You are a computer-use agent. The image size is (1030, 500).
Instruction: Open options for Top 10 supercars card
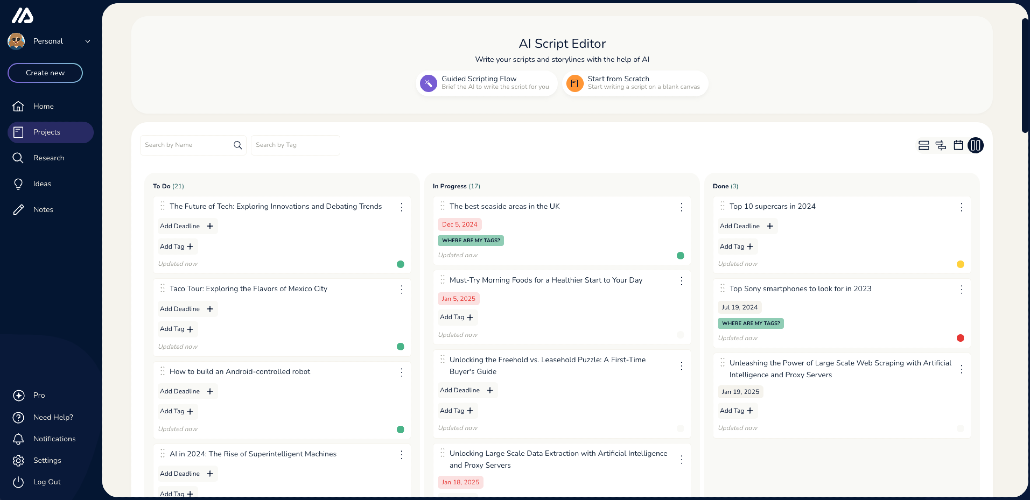coord(961,207)
